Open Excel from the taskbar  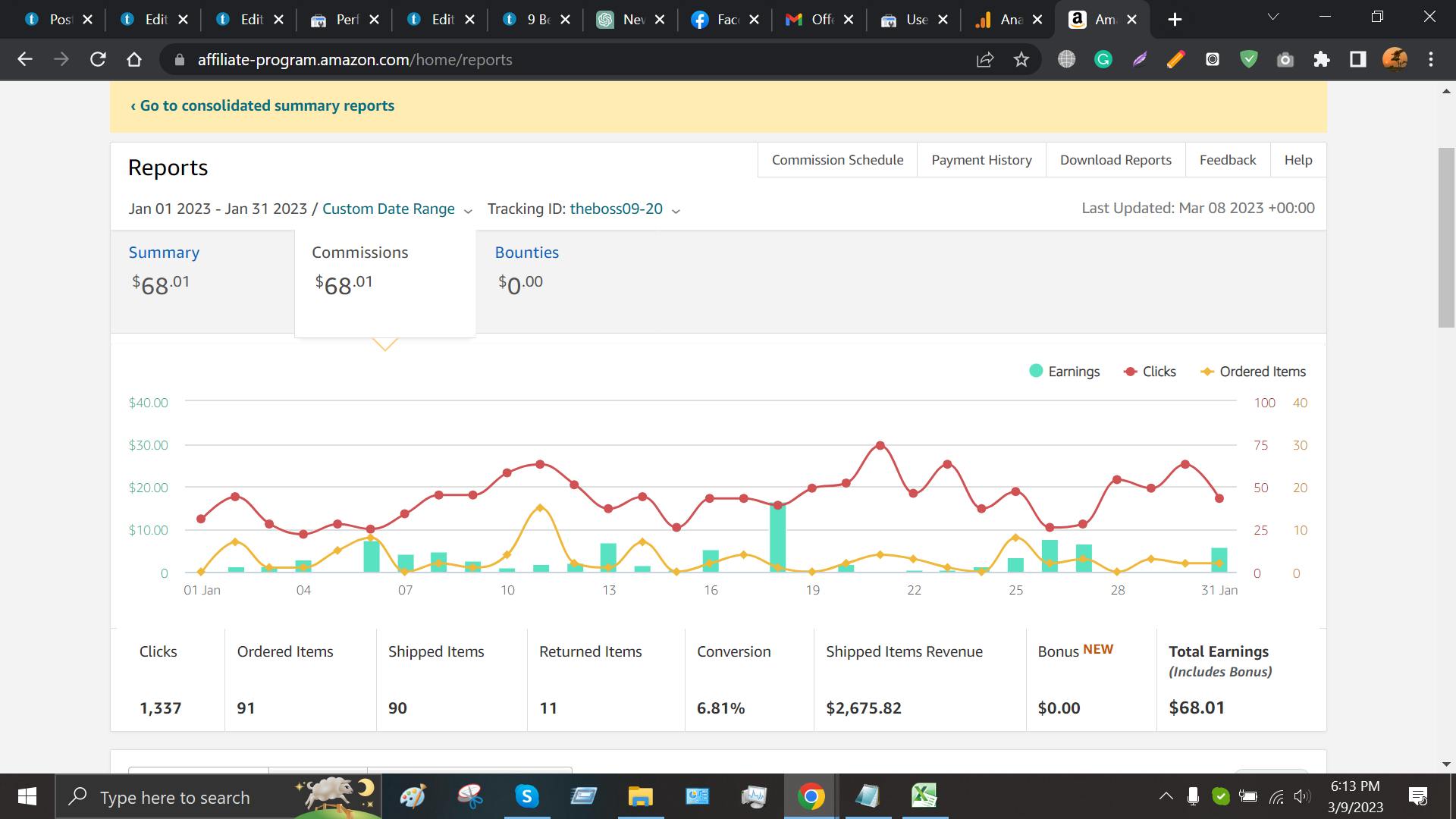(924, 796)
